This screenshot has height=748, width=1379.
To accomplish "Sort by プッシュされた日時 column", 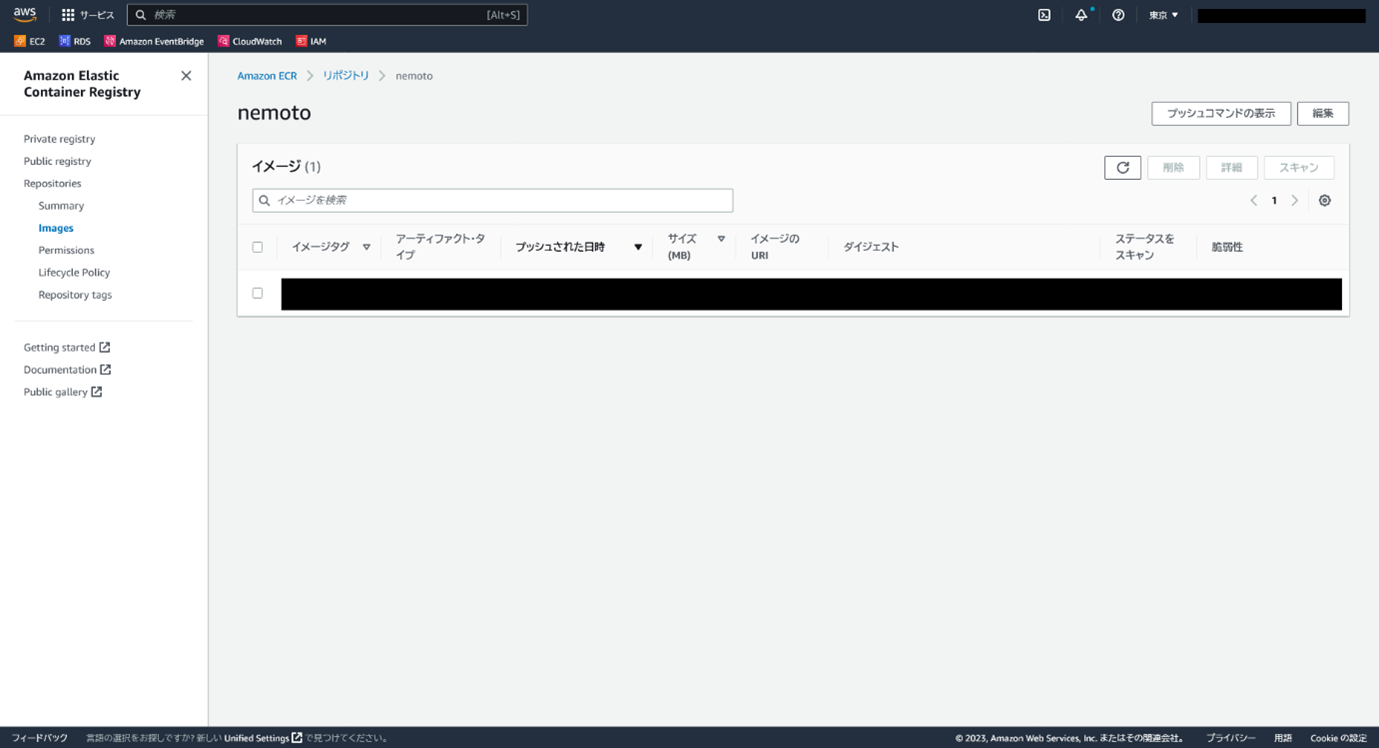I will (578, 247).
